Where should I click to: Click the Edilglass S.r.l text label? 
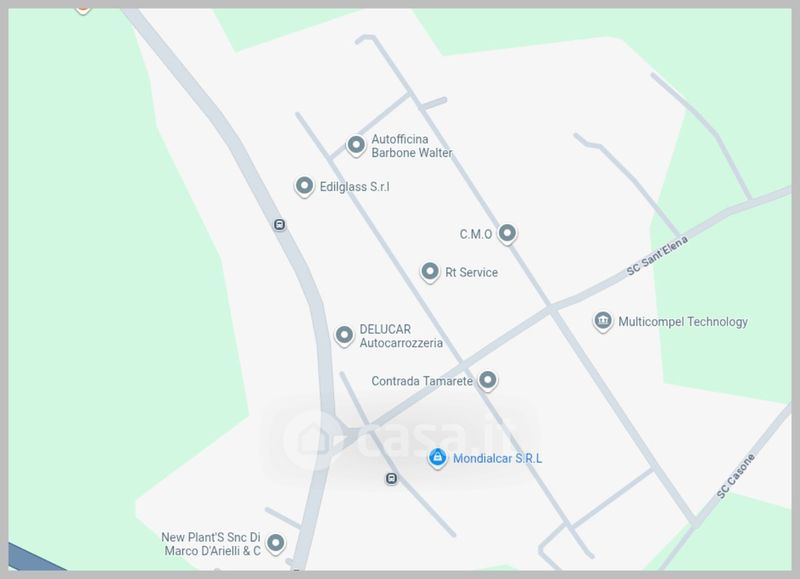tap(355, 187)
